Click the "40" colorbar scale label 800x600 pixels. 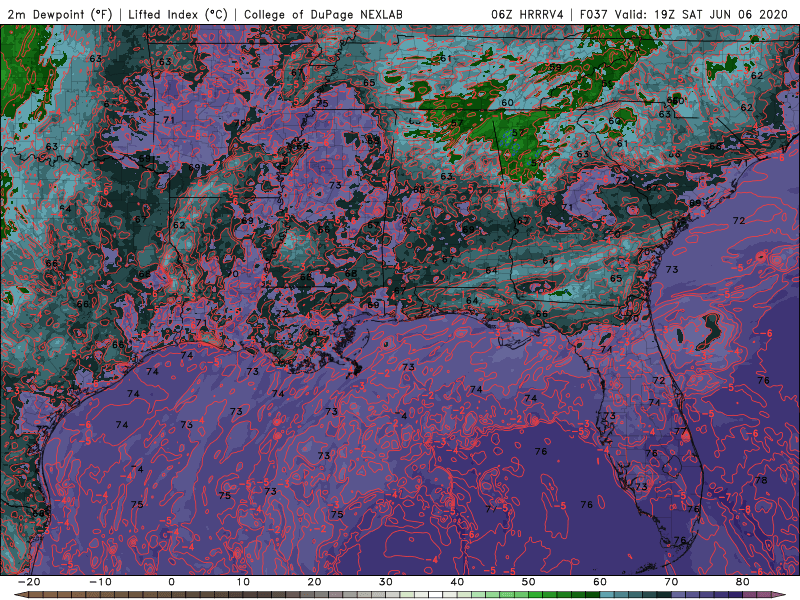click(457, 582)
